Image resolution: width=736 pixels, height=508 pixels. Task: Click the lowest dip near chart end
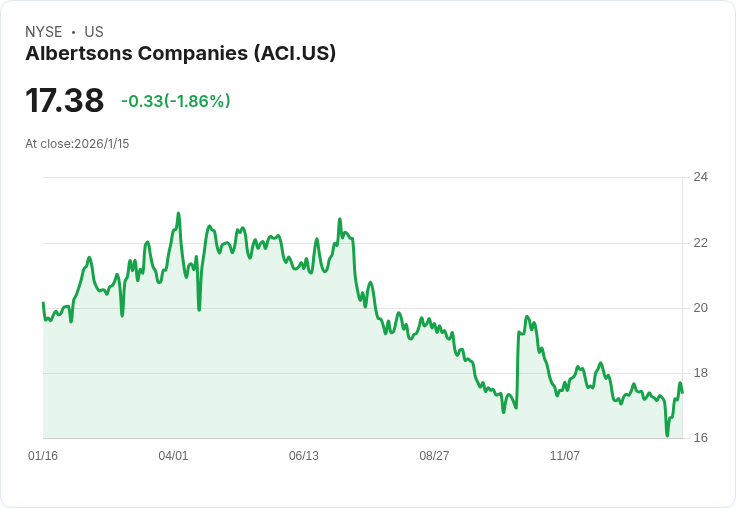pos(667,435)
